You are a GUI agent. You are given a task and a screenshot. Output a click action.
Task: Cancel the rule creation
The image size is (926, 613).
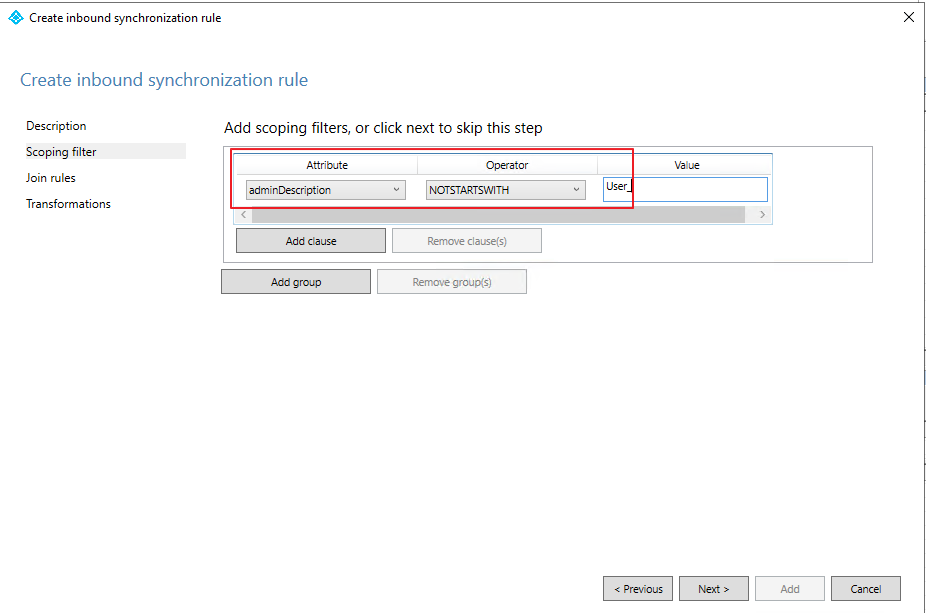click(x=866, y=589)
